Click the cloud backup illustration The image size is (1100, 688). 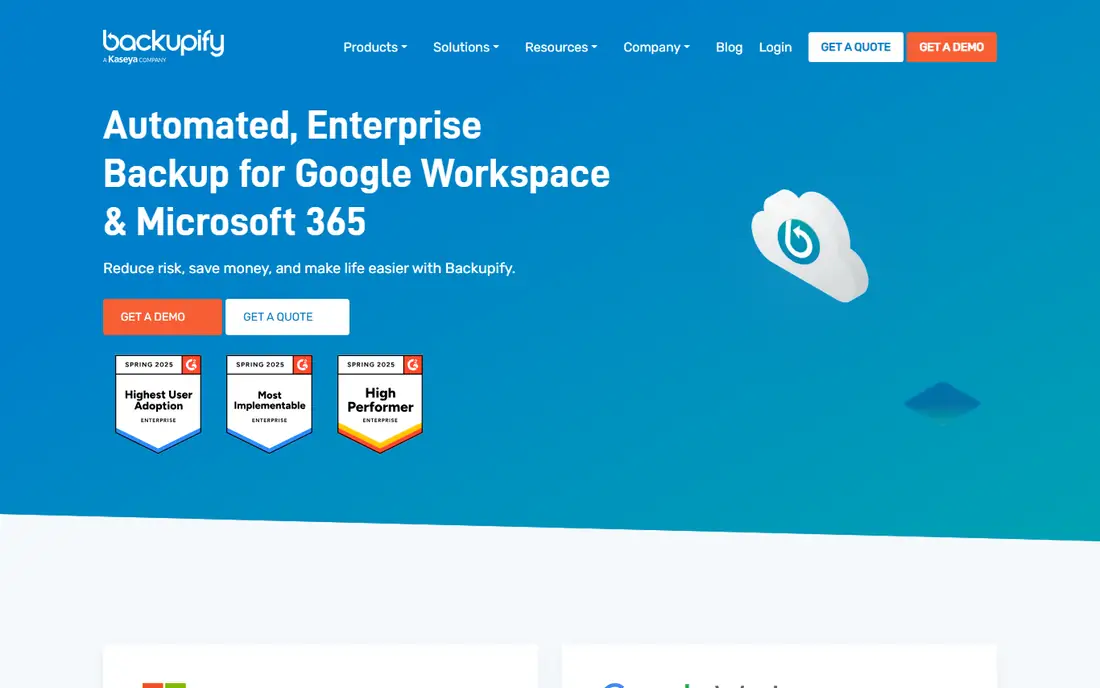pos(810,245)
